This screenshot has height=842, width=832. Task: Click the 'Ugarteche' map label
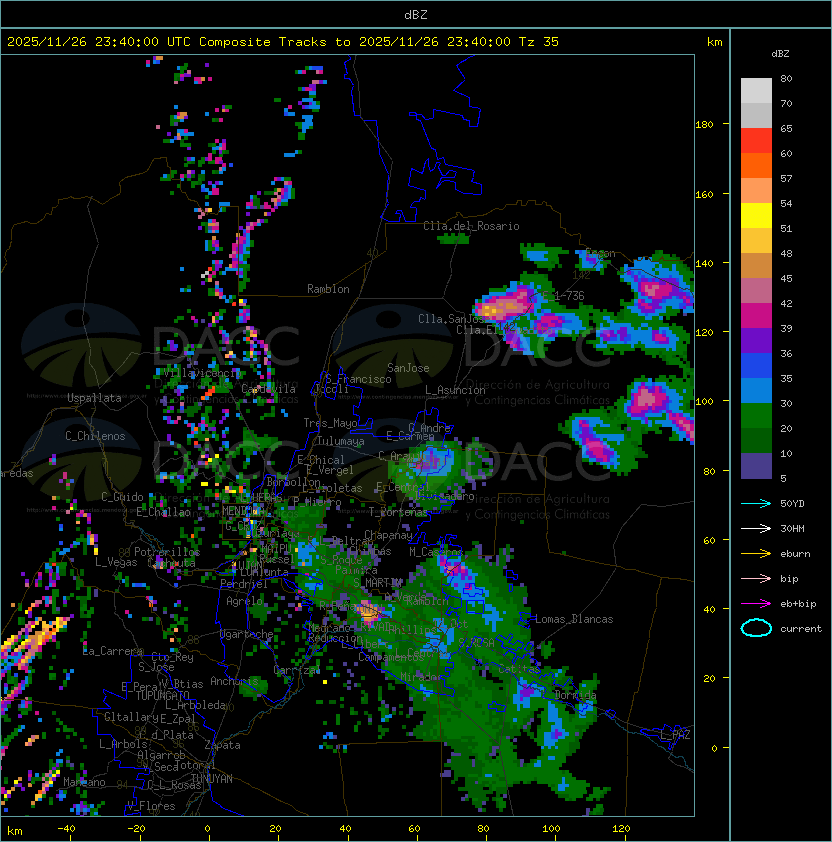pos(247,635)
